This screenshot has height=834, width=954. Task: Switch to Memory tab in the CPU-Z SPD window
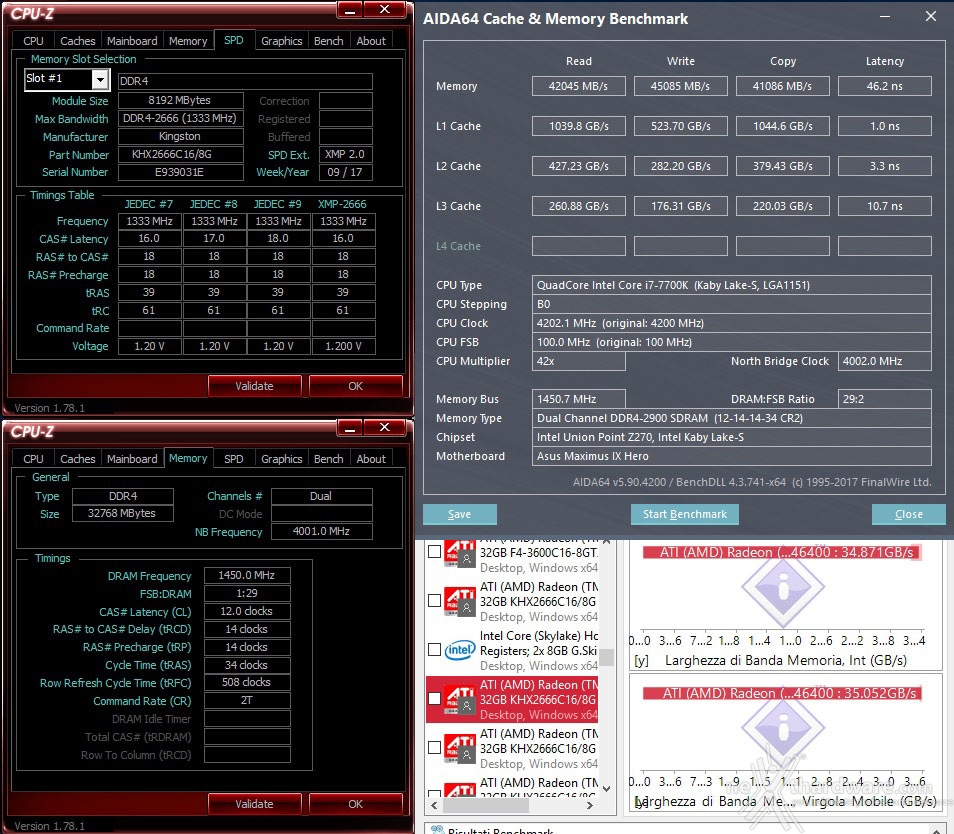(188, 41)
